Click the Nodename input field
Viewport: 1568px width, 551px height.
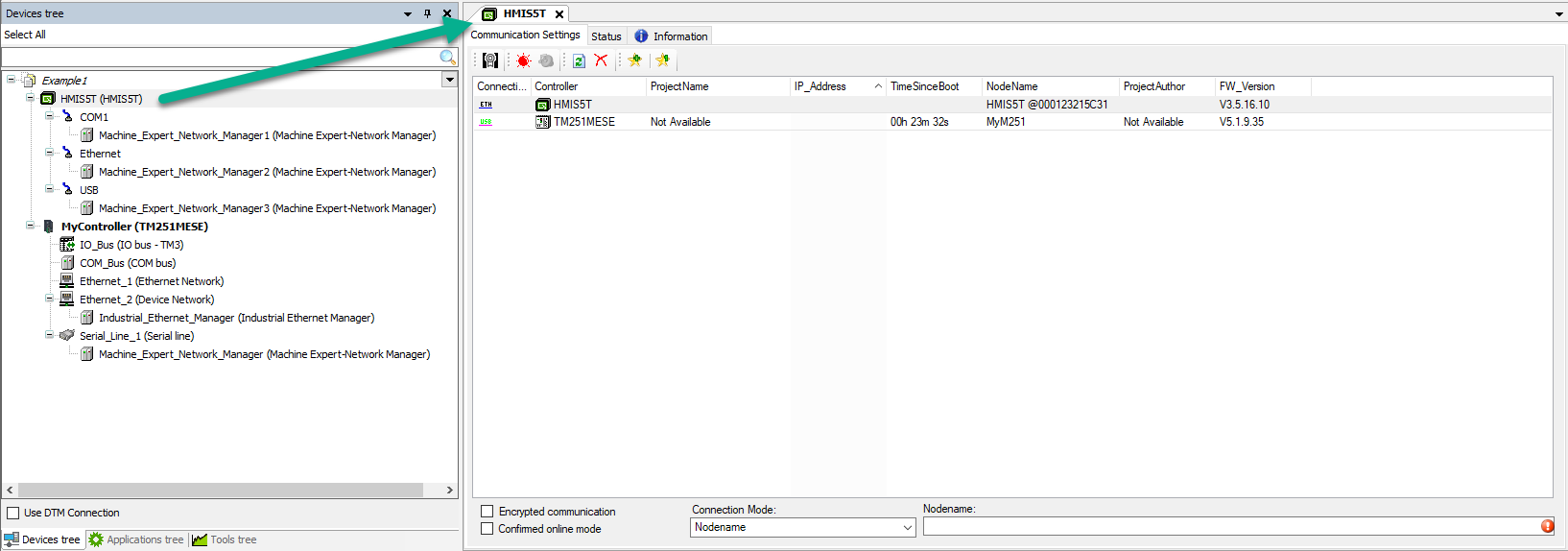pos(1231,526)
